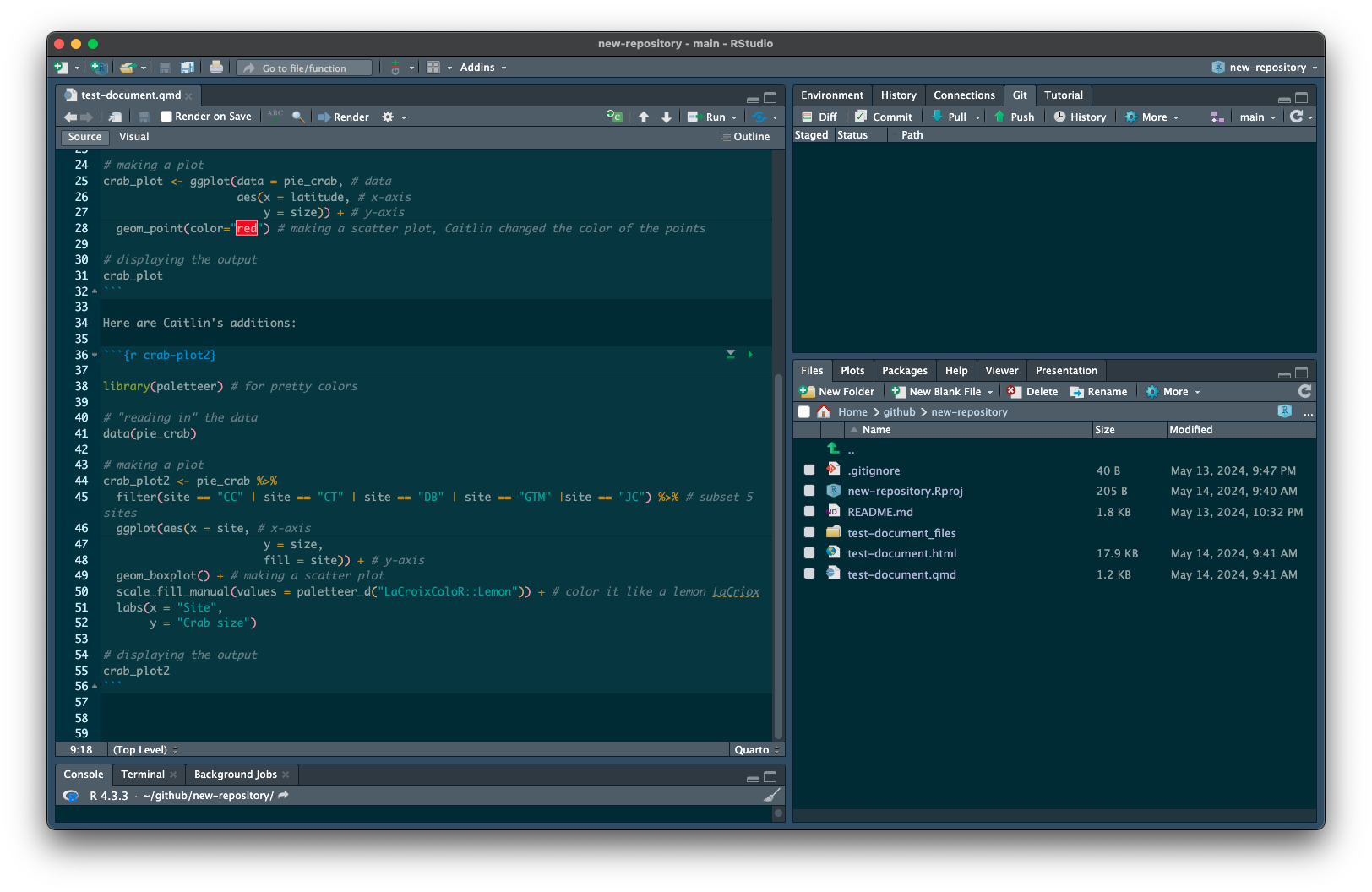The height and width of the screenshot is (892, 1372).
Task: Click the Render button
Action: tap(343, 117)
